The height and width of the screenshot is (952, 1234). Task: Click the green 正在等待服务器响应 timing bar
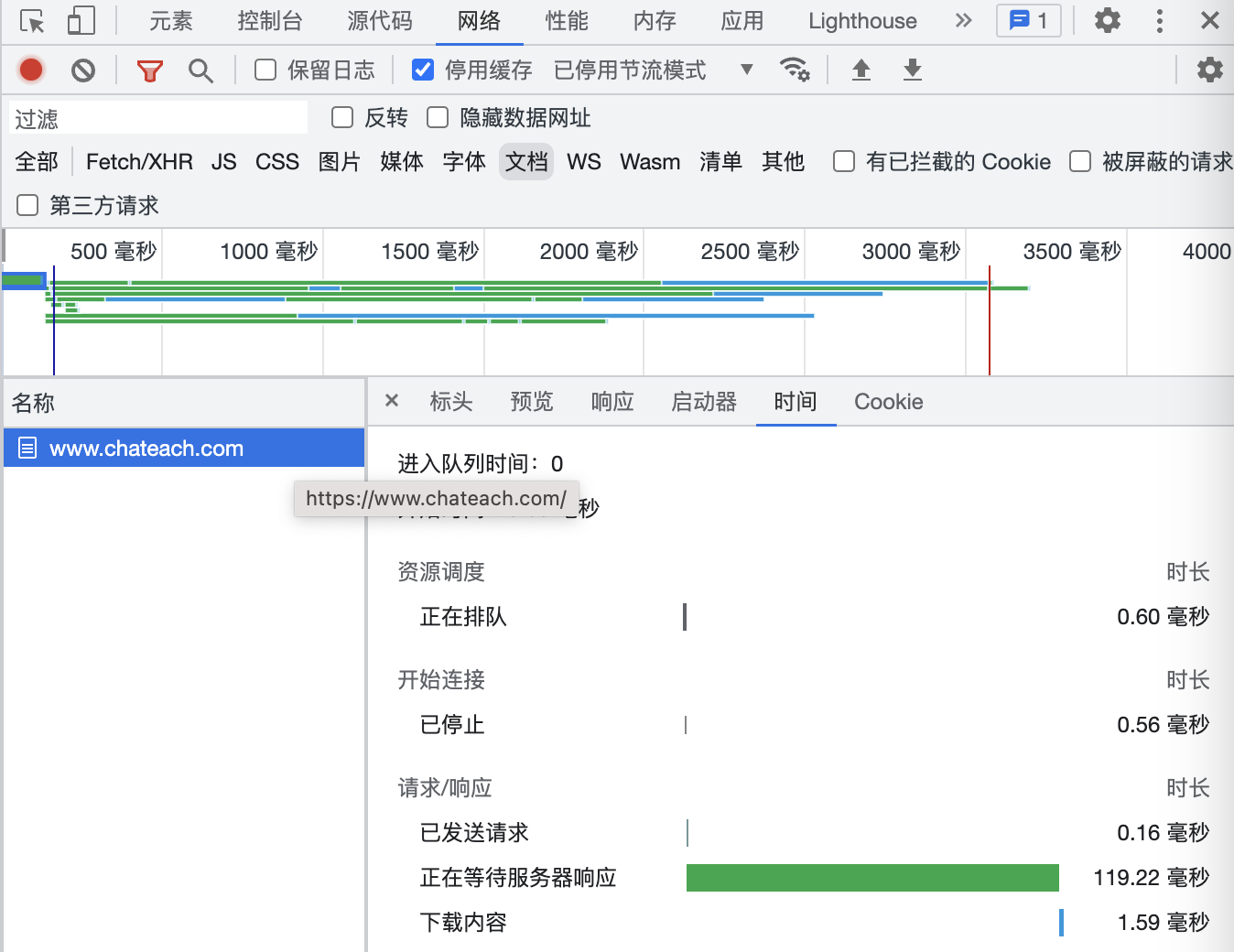point(872,878)
